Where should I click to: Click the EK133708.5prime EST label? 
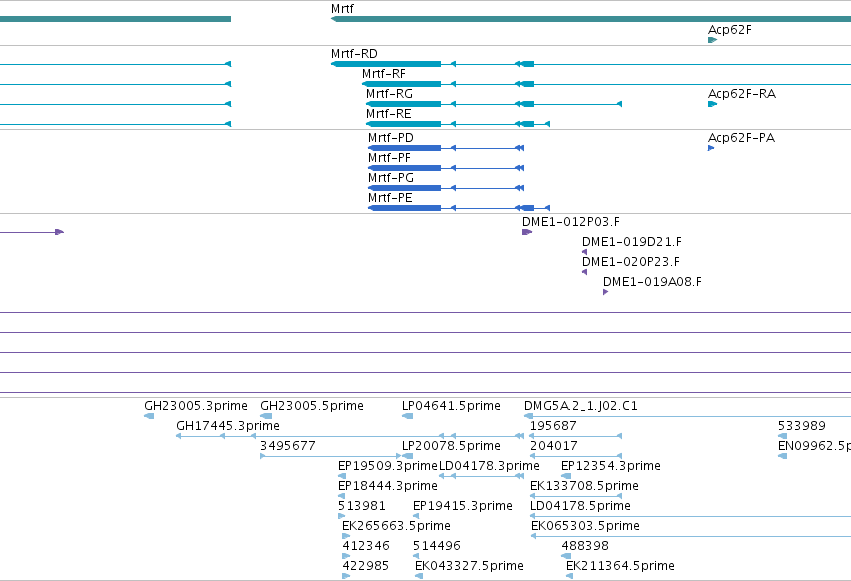[x=584, y=486]
